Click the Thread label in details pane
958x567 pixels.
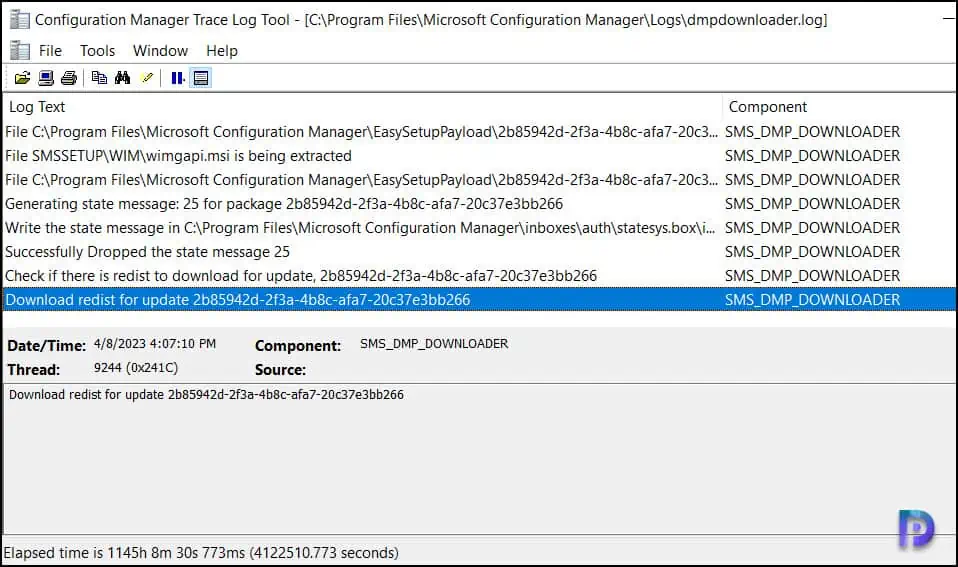coord(34,370)
